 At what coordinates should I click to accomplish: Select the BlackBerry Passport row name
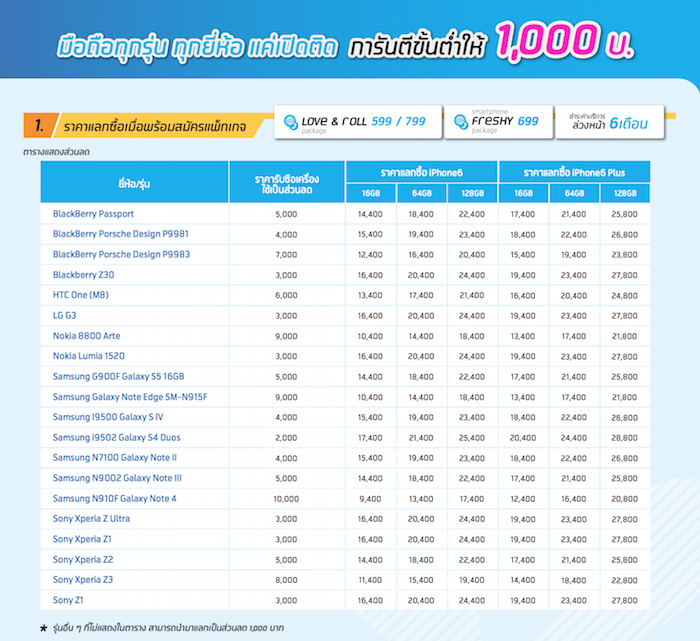click(x=93, y=214)
